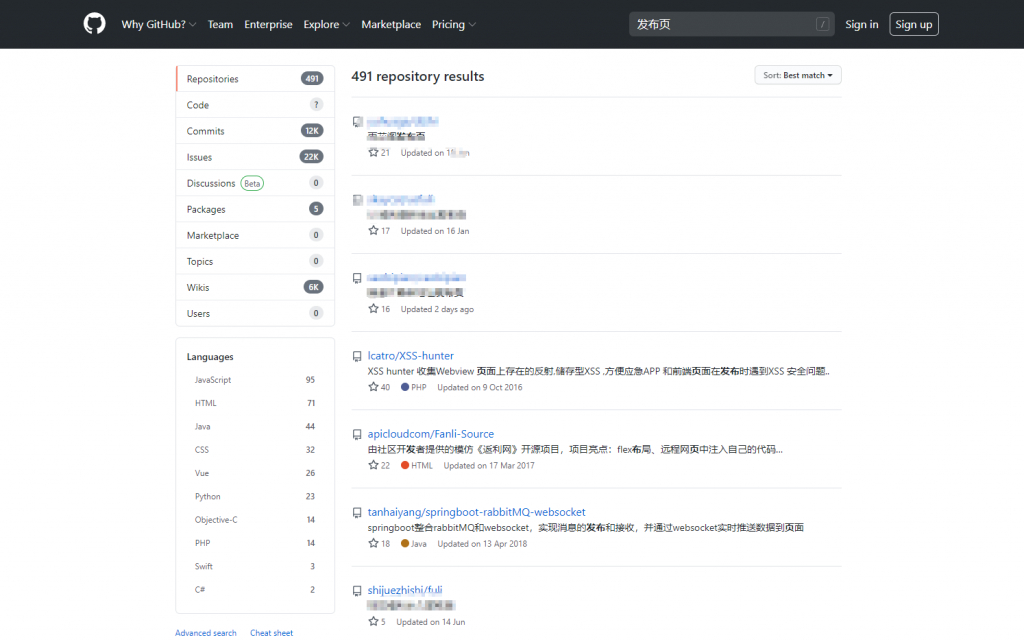Viewport: 1024px width, 642px height.
Task: Click the blue PHP language dot
Action: coord(405,387)
